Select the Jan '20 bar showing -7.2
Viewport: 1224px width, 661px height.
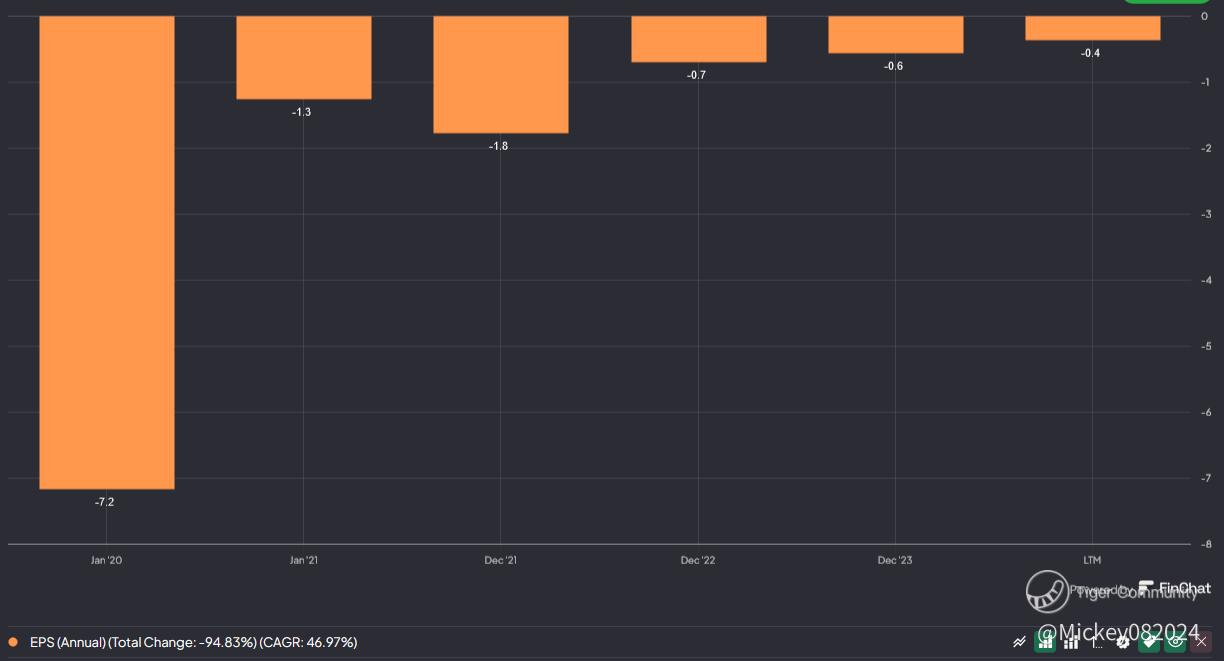point(107,252)
